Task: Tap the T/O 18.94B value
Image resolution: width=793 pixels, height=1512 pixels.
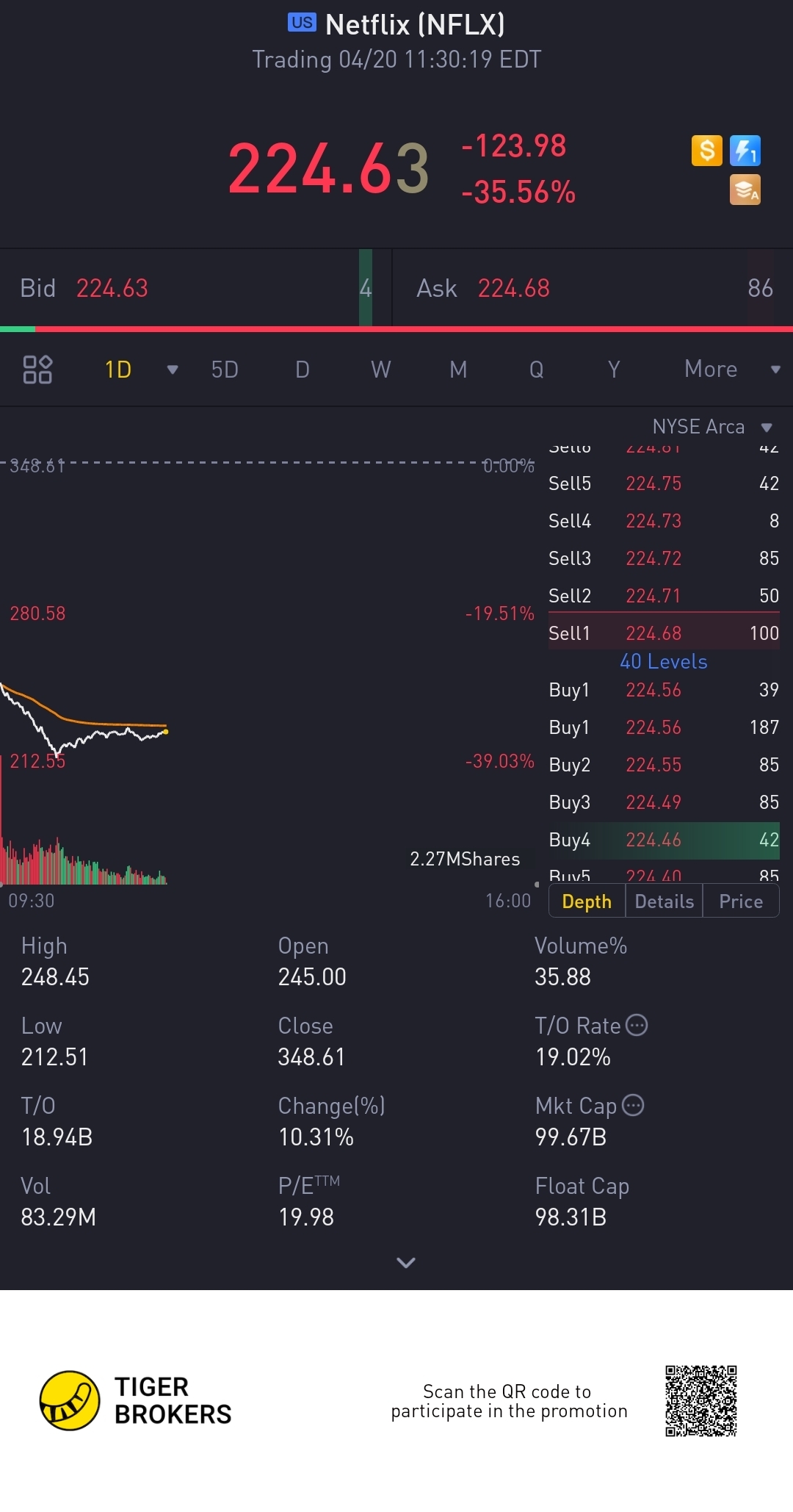Action: pyautogui.click(x=57, y=1137)
